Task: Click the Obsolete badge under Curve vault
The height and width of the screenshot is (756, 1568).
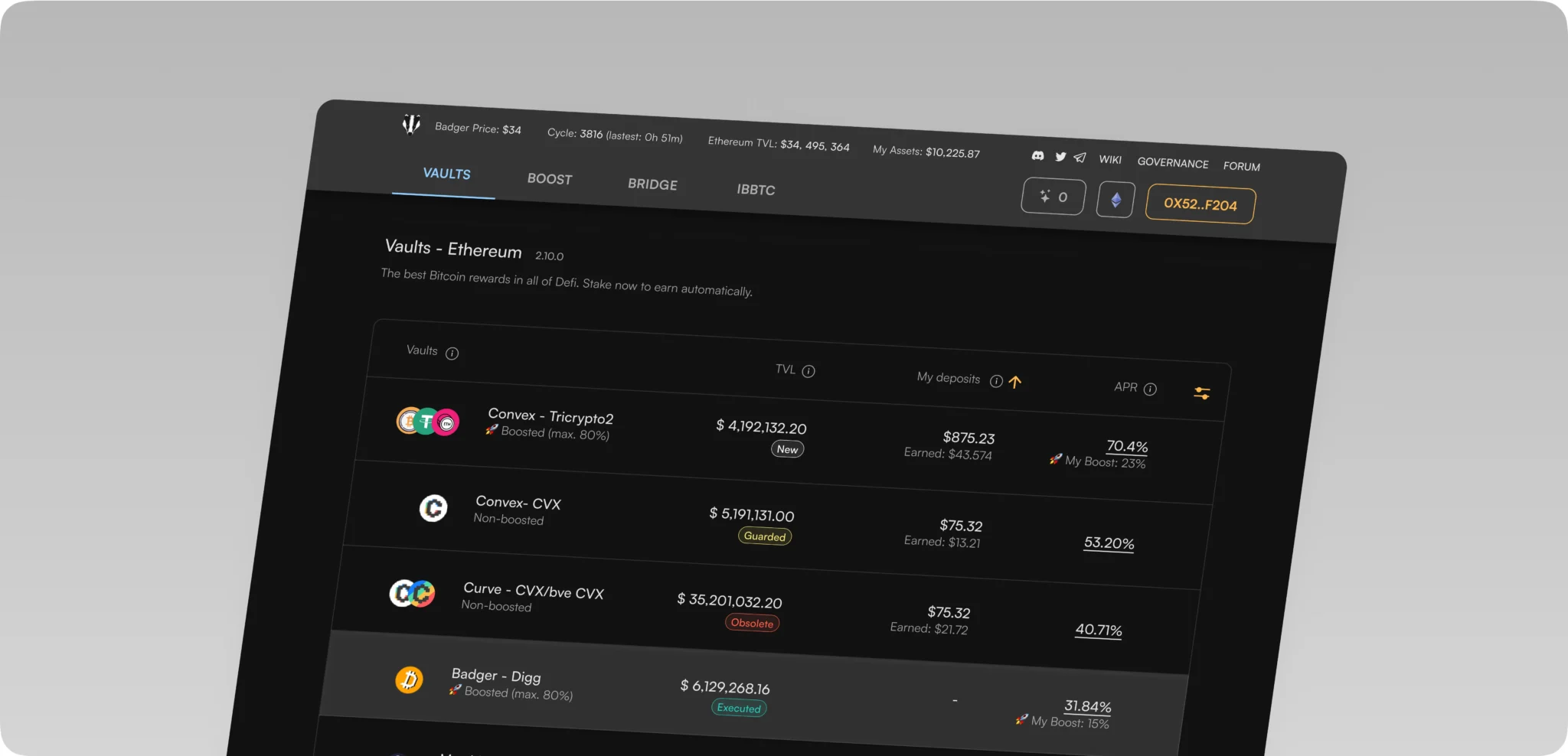Action: [x=752, y=623]
